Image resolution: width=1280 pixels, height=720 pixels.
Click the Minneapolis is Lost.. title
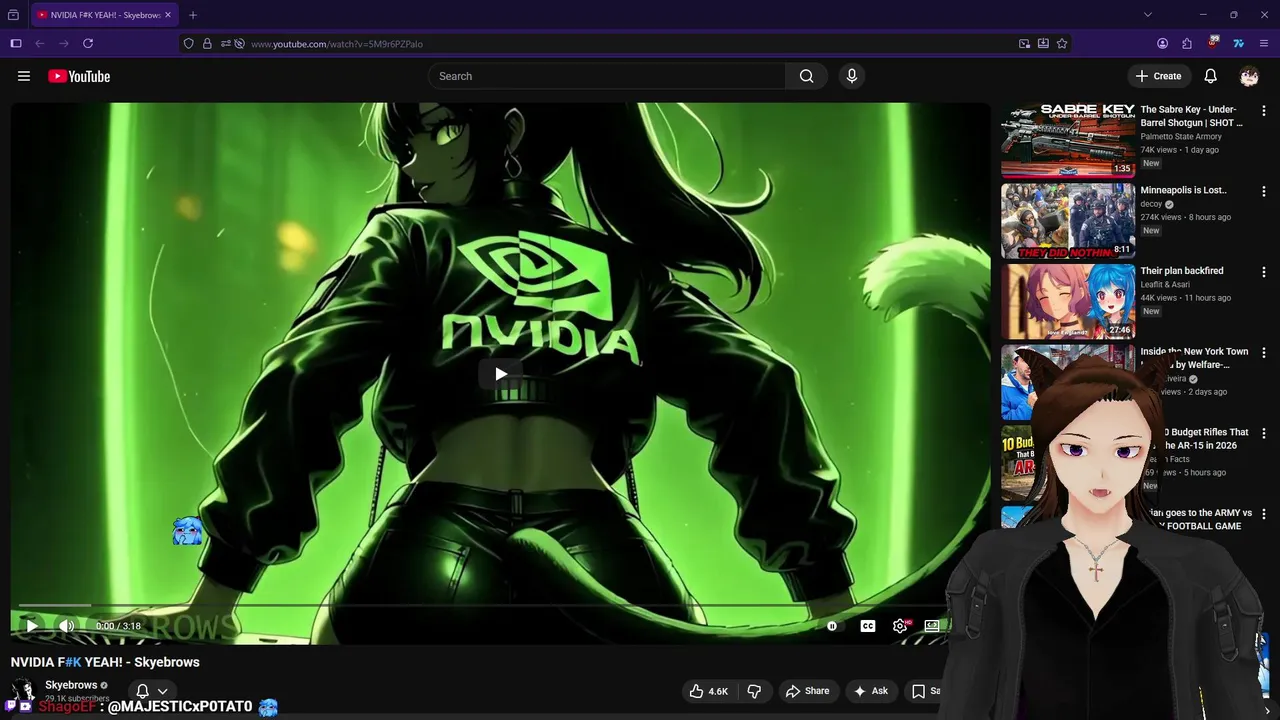pyautogui.click(x=1184, y=190)
